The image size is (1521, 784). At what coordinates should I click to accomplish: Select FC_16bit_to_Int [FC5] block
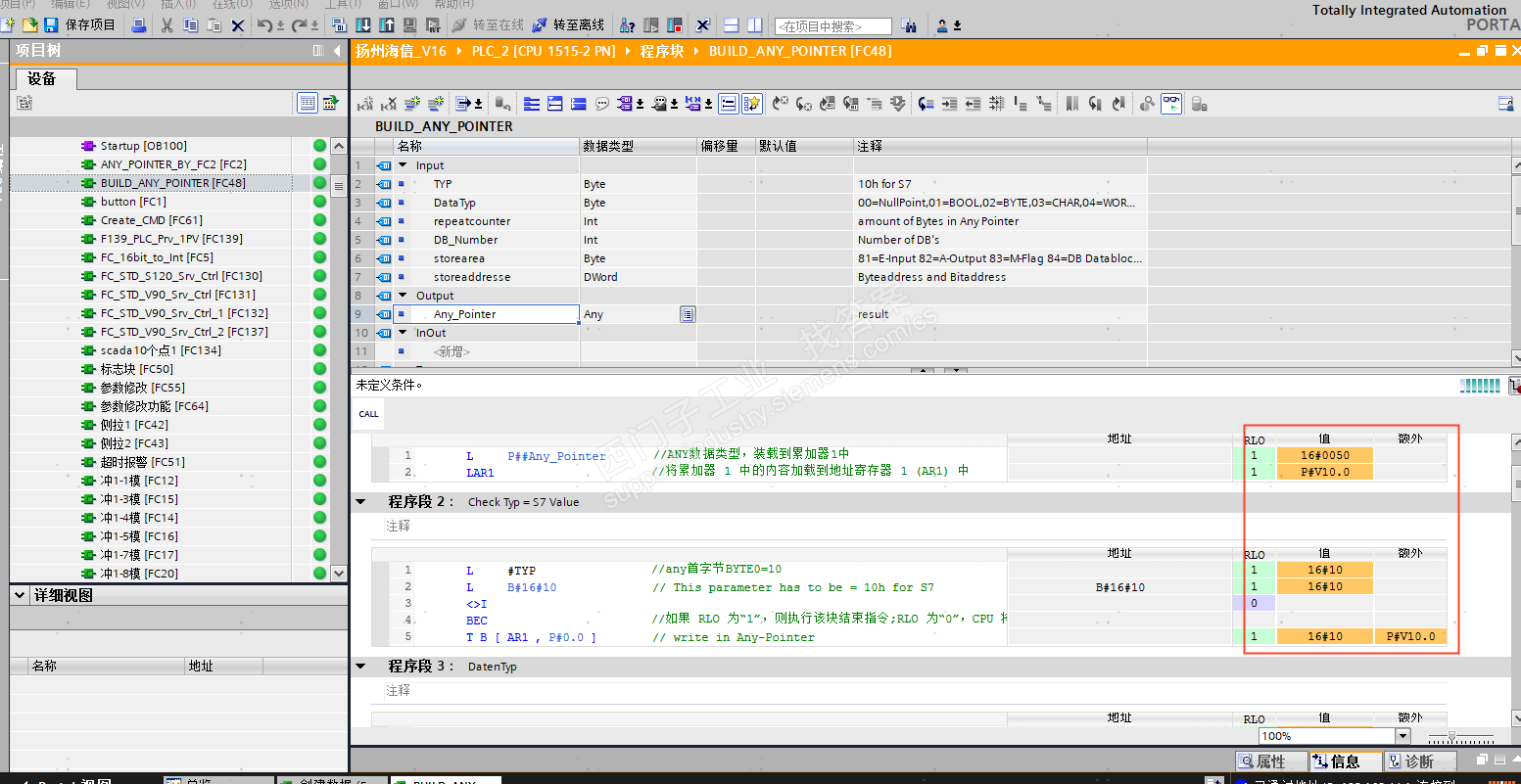(157, 257)
